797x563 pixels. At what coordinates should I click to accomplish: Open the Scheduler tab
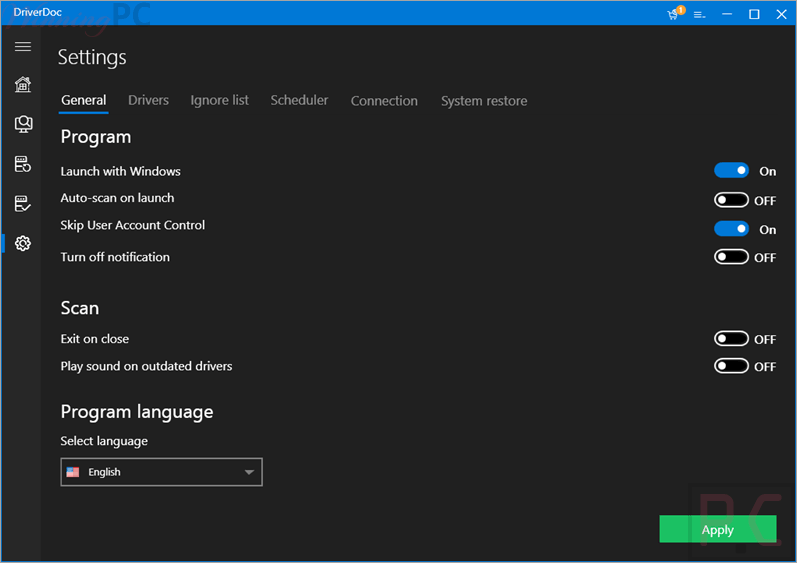(x=299, y=100)
